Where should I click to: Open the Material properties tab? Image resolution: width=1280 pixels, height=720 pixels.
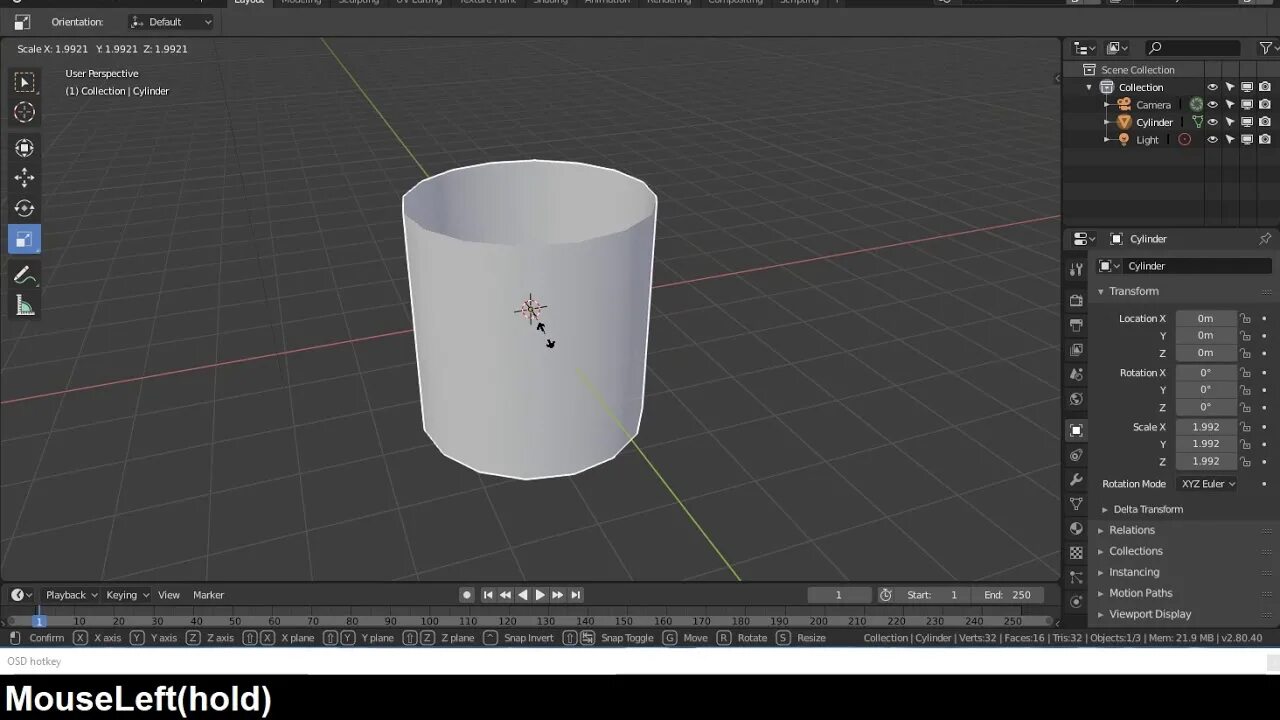[x=1076, y=528]
